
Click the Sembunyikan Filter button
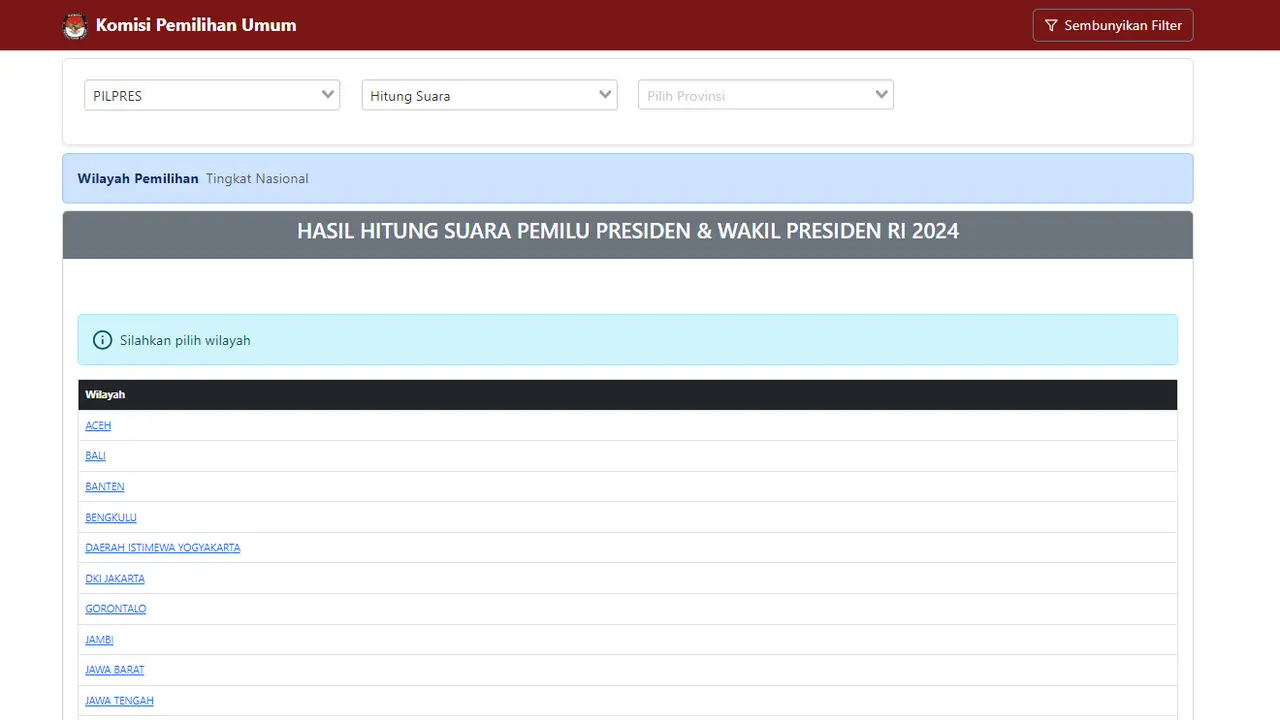[x=1112, y=25]
